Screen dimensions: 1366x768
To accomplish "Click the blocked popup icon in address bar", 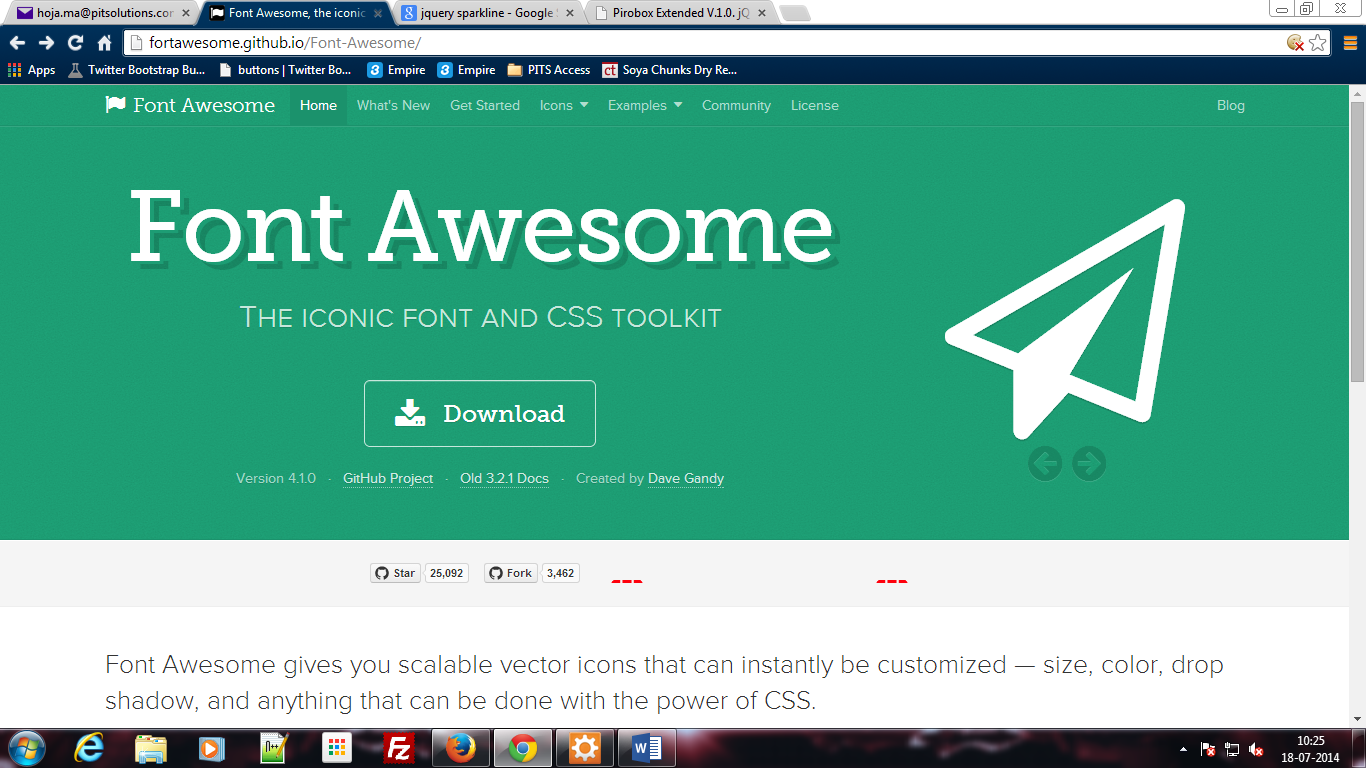I will [1295, 43].
